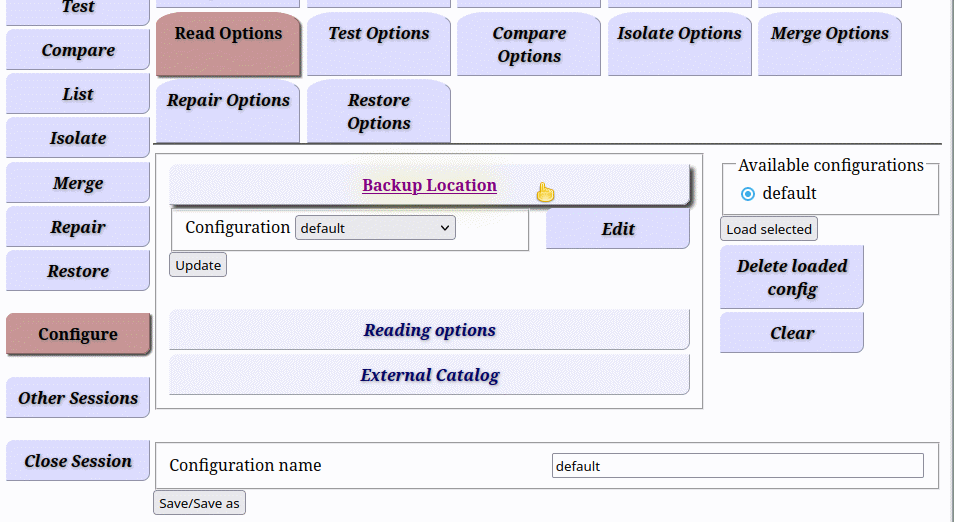Focus the Configuration name input field
This screenshot has width=954, height=522.
point(737,466)
